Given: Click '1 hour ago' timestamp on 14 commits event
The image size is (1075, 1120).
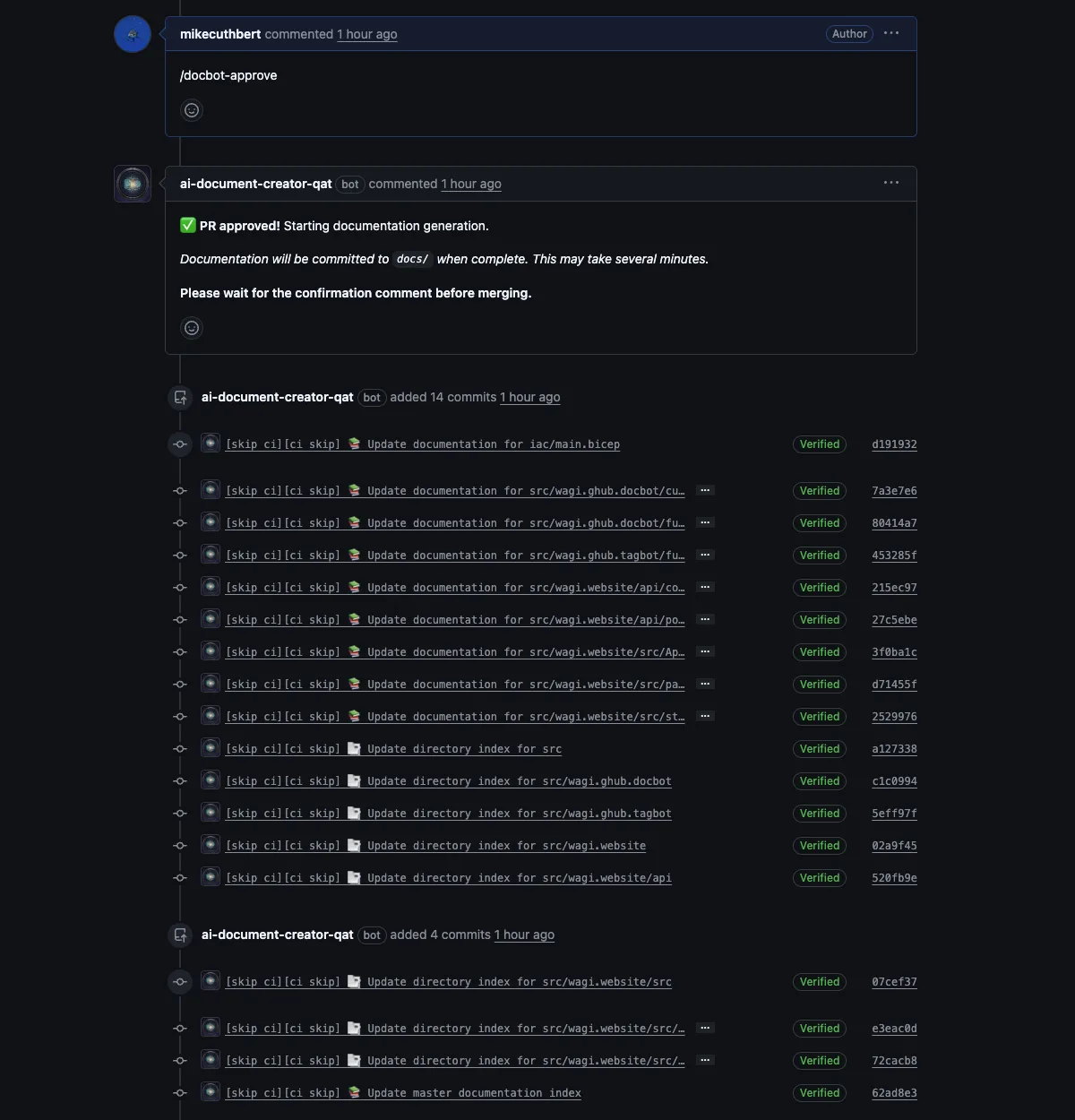Looking at the screenshot, I should pyautogui.click(x=530, y=397).
